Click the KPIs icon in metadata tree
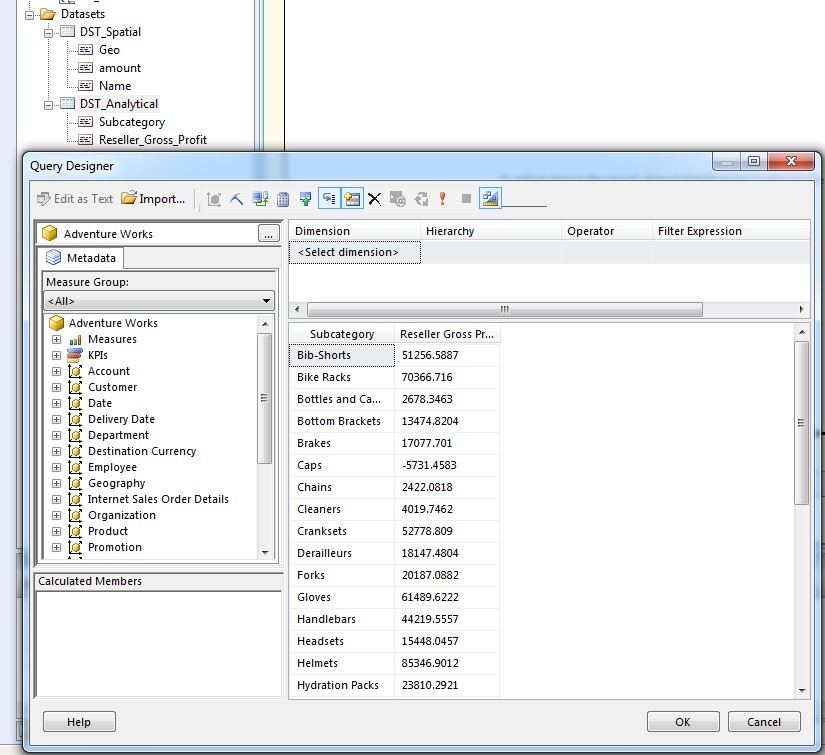The height and width of the screenshot is (755, 825). [x=75, y=355]
